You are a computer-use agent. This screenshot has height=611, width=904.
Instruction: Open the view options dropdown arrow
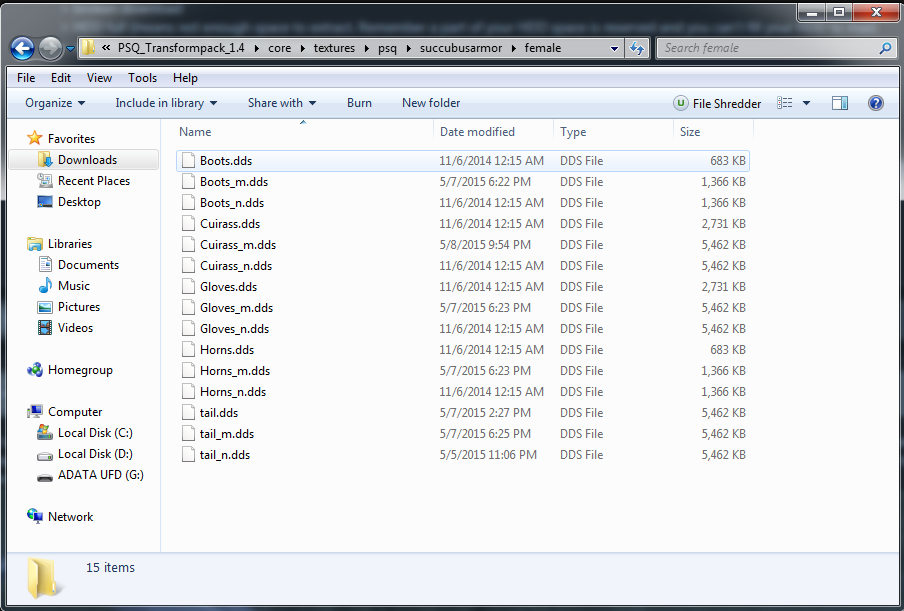807,103
